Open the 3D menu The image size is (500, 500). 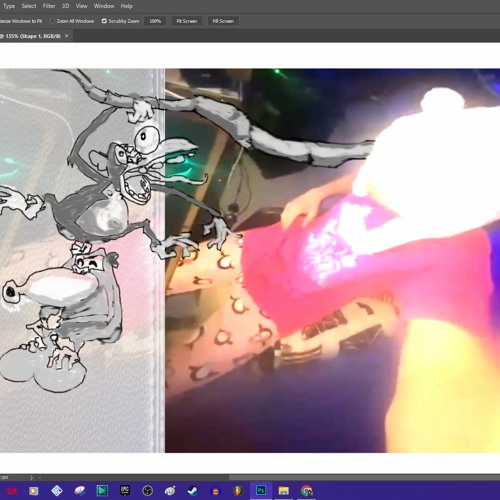(x=65, y=6)
